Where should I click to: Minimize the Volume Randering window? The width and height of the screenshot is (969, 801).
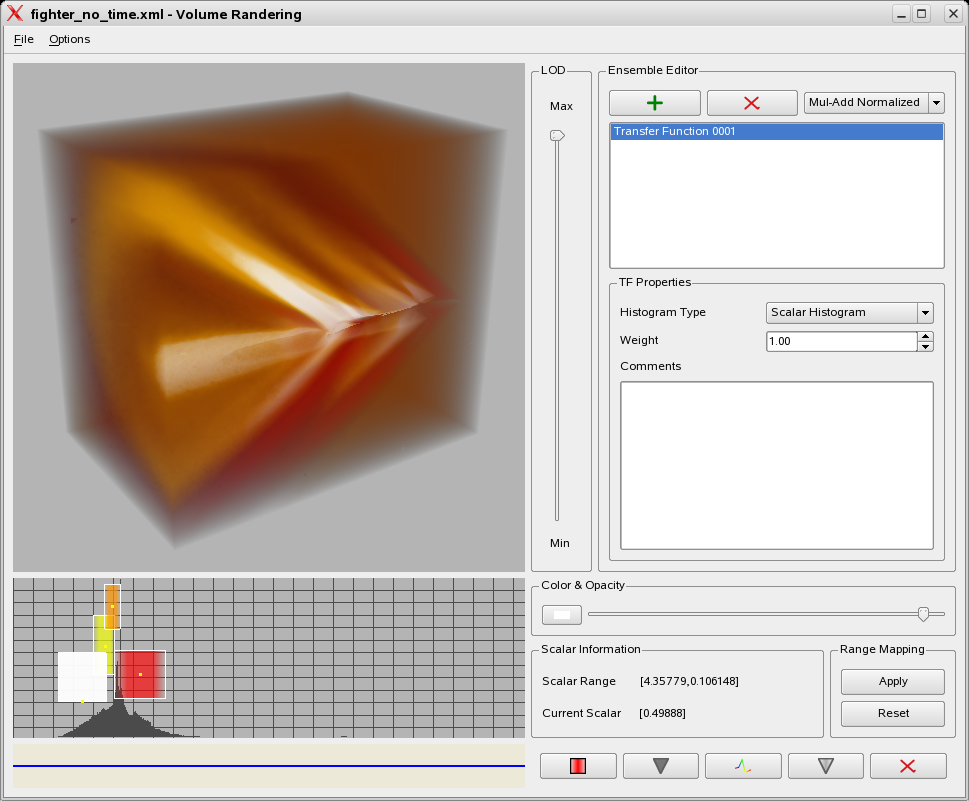(x=902, y=14)
